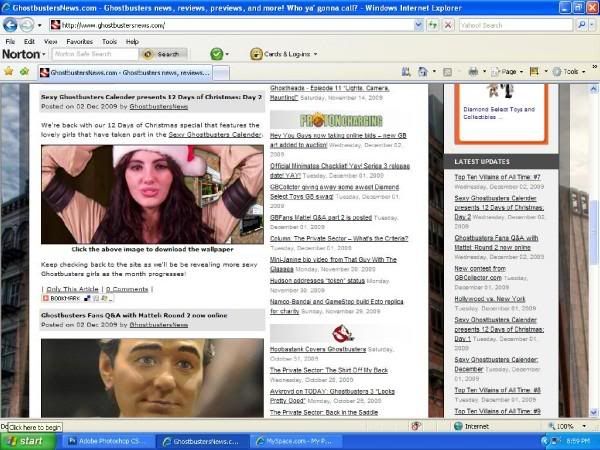
Task: Open Diamond Select Toys and Collectibles link
Action: pos(499,113)
